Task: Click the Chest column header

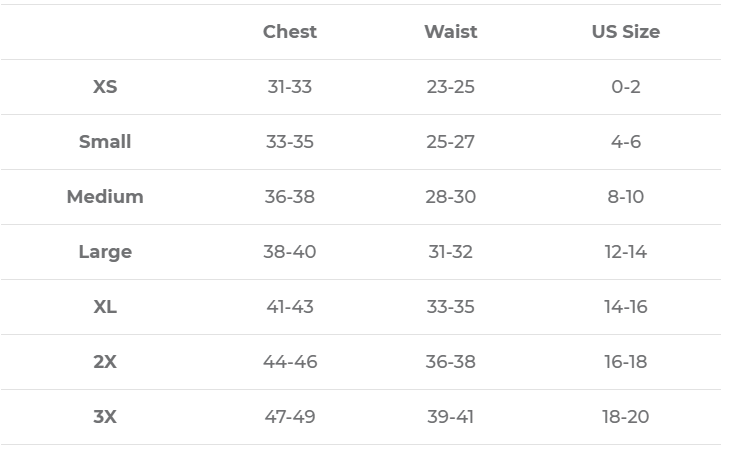Action: pyautogui.click(x=290, y=32)
